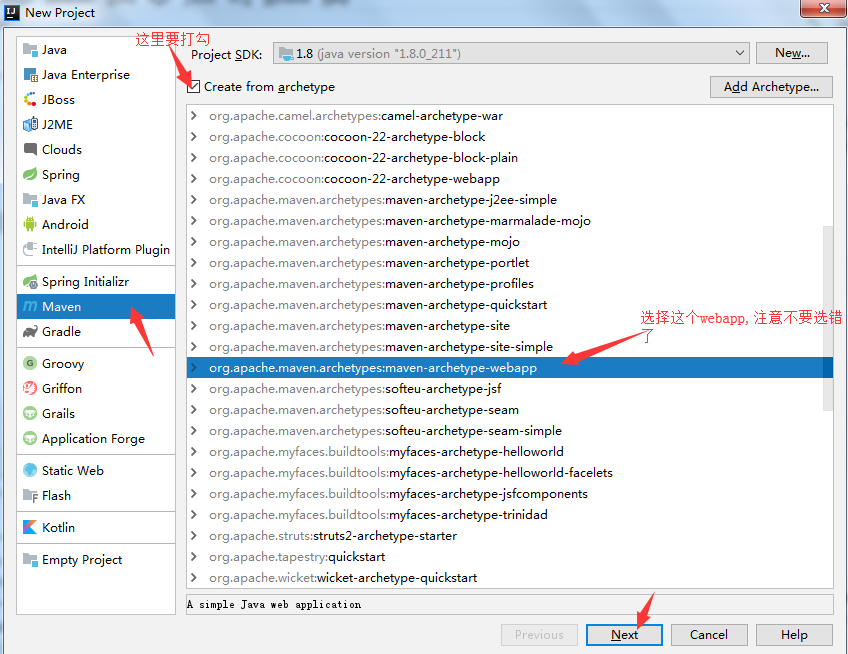Screen dimensions: 848x654
Task: Open the Project SDK dropdown
Action: (511, 54)
